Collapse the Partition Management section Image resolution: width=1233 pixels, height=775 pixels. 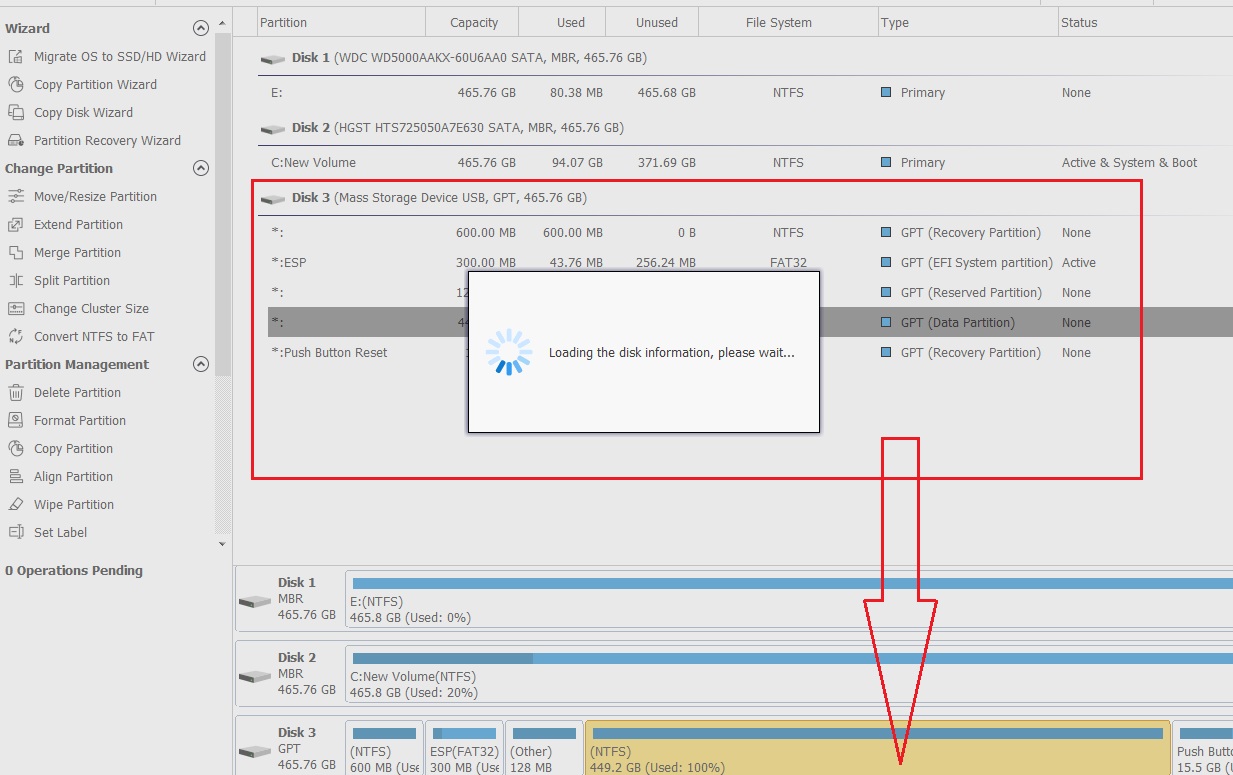point(201,365)
